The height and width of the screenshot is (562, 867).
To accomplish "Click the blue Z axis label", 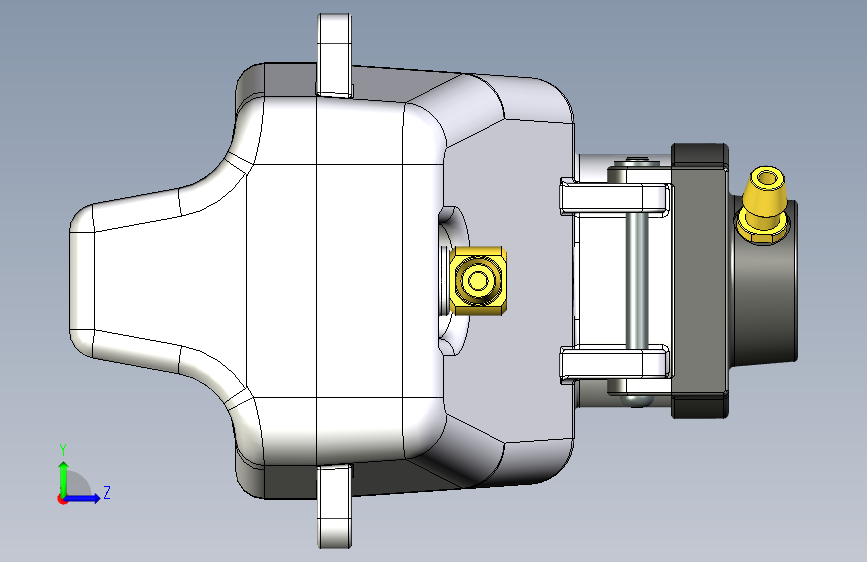I will click(x=107, y=492).
